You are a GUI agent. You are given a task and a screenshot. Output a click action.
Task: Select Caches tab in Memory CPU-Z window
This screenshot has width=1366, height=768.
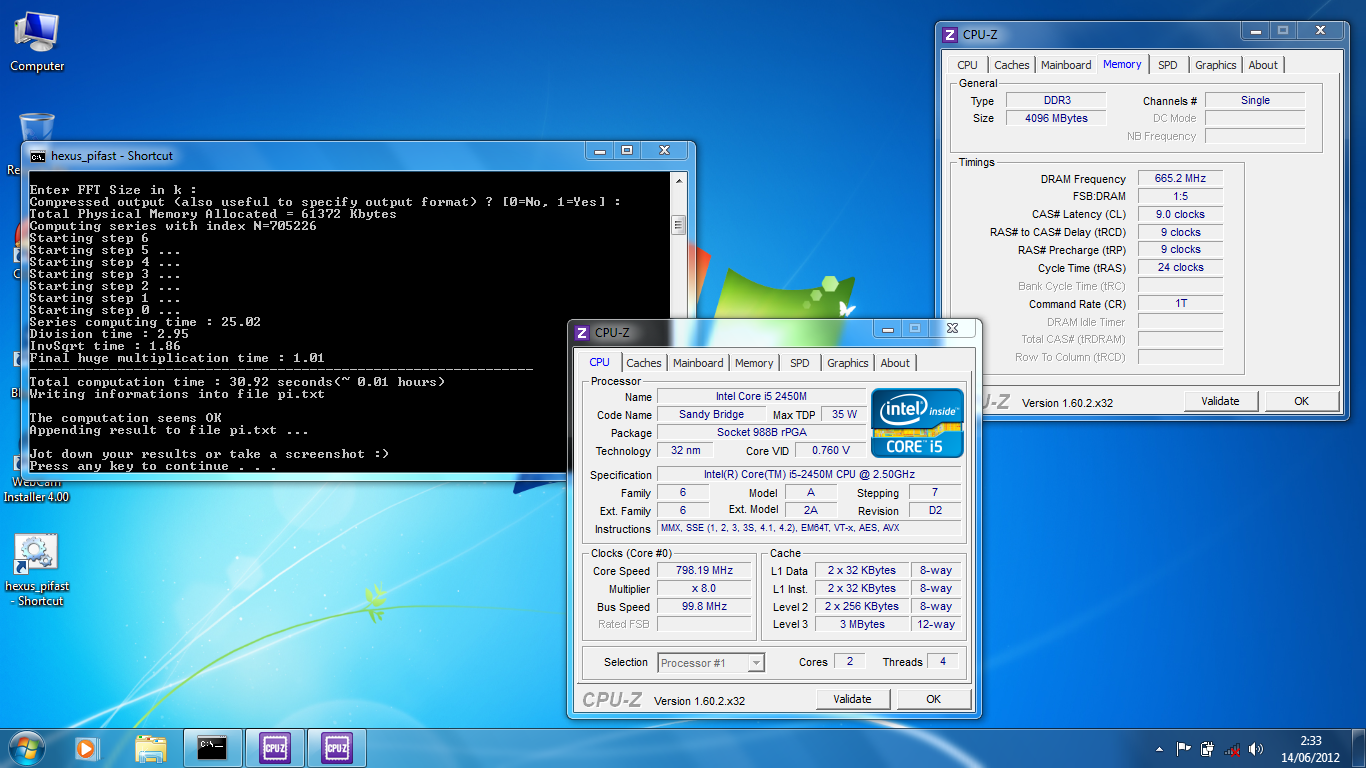coord(1012,65)
